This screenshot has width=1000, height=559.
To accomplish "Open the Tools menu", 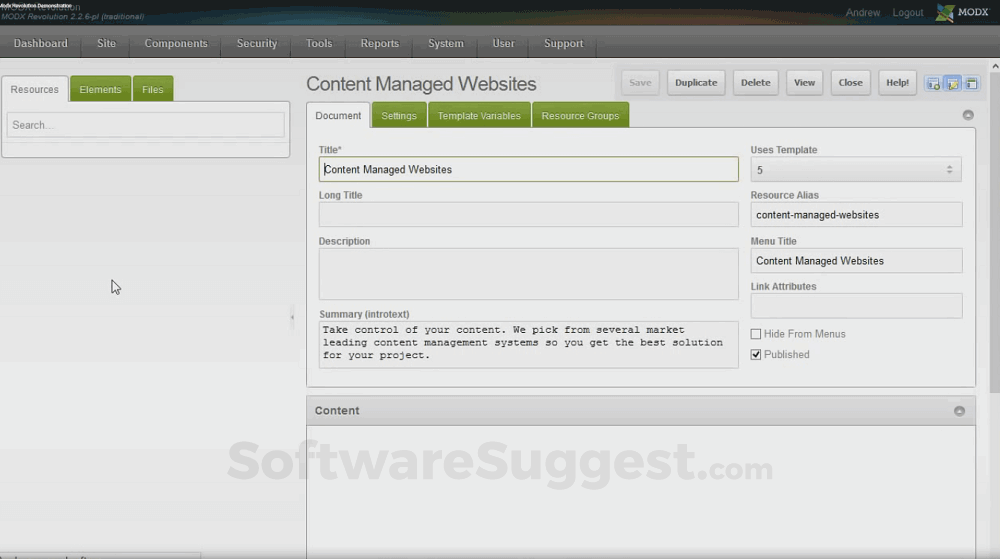I will coord(319,43).
